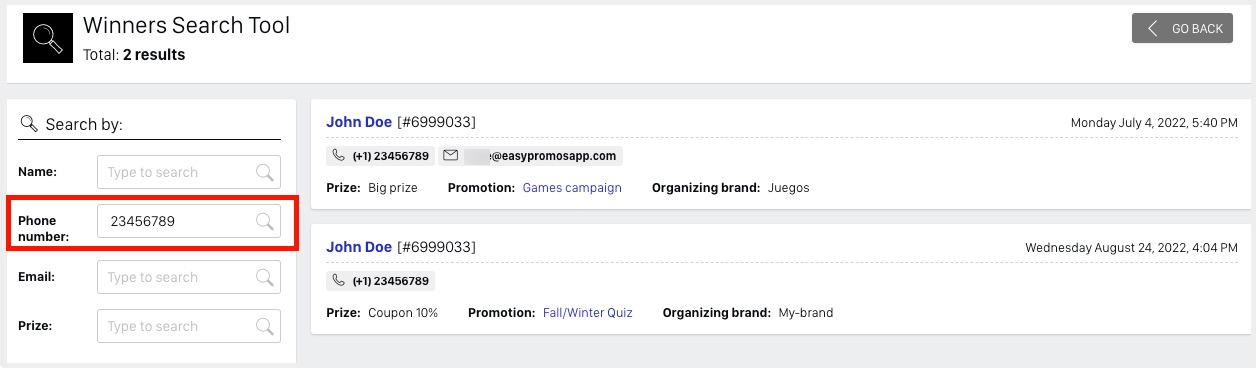Focus the Phone number input containing 23456789
Viewport: 1256px width, 369px height.
(x=189, y=221)
